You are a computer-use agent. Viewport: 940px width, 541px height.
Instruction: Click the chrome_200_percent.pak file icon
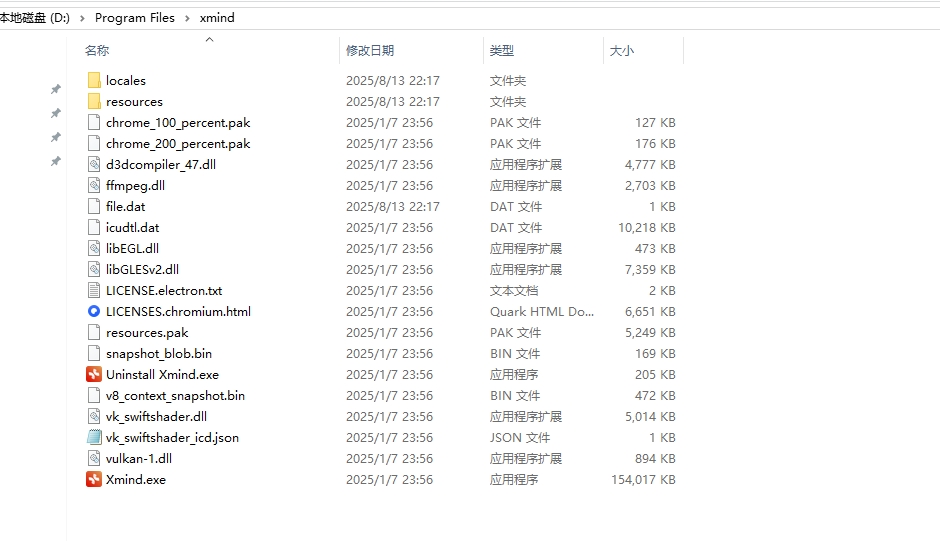click(x=94, y=143)
